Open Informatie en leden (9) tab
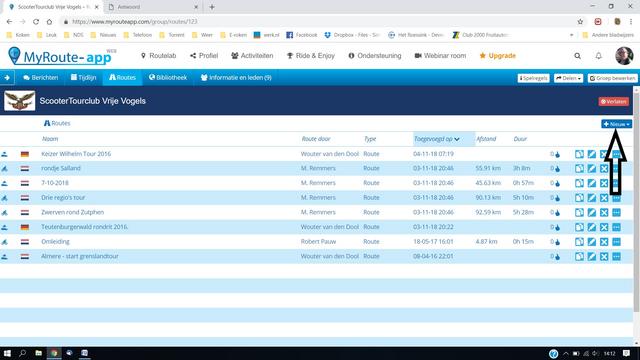640x360 pixels. click(236, 78)
